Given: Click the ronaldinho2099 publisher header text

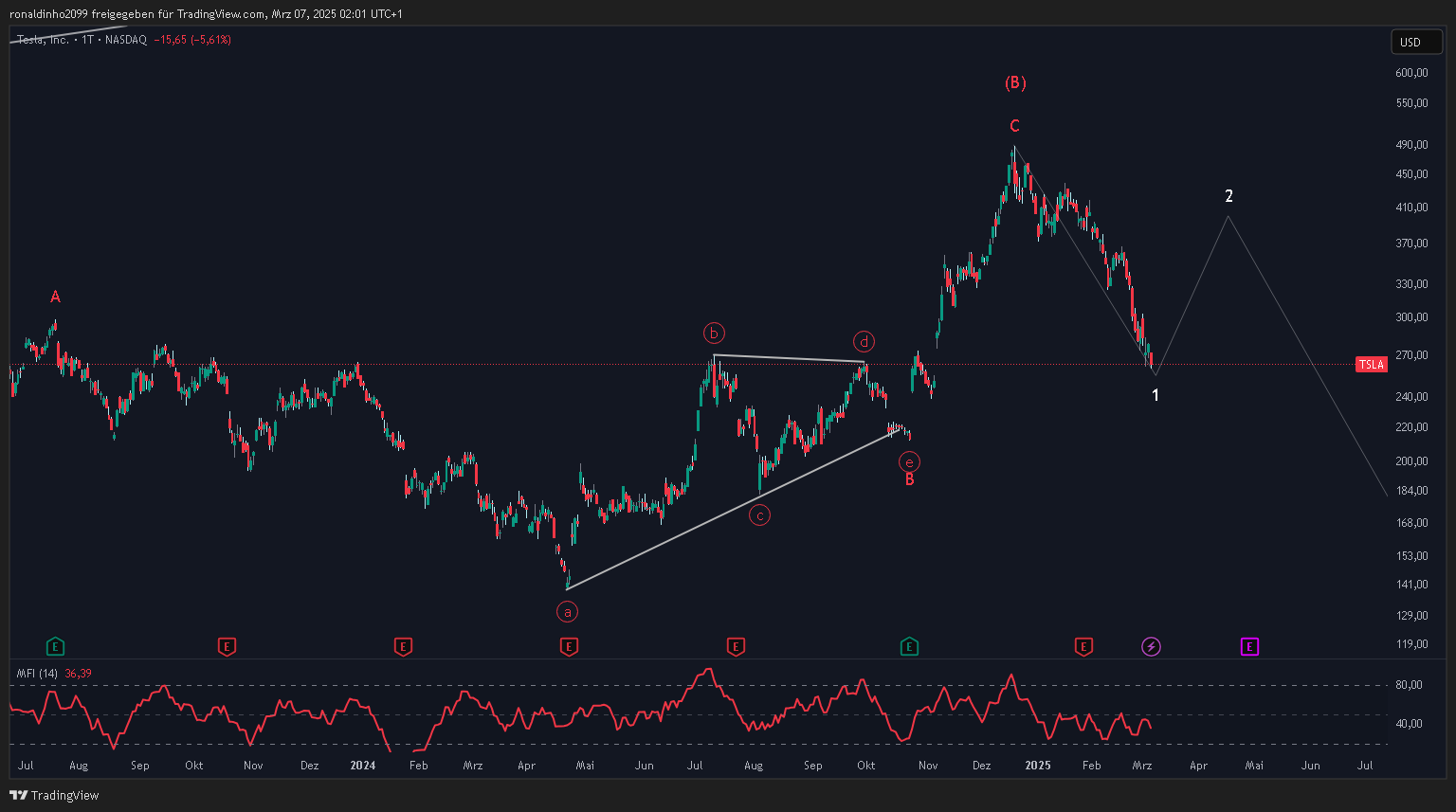Looking at the screenshot, I should [206, 13].
